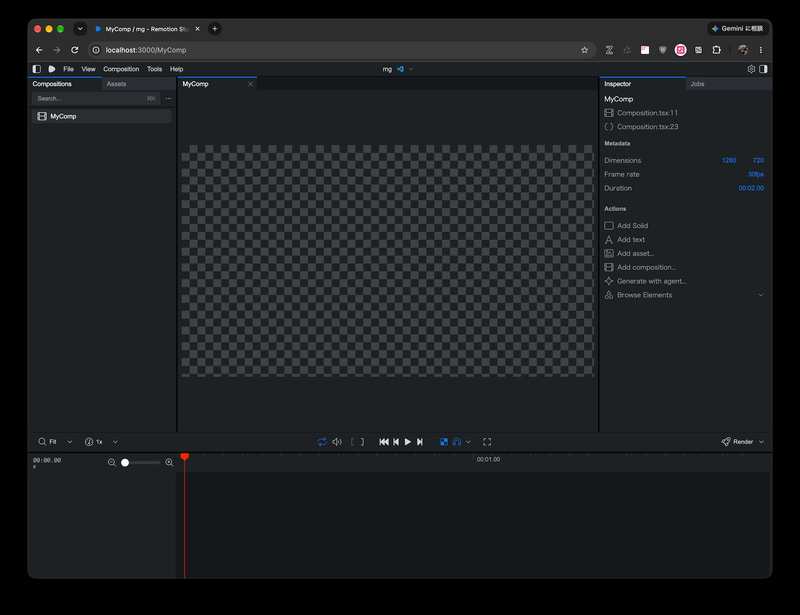Click Add asset... action
This screenshot has width=800, height=615.
pyautogui.click(x=635, y=253)
